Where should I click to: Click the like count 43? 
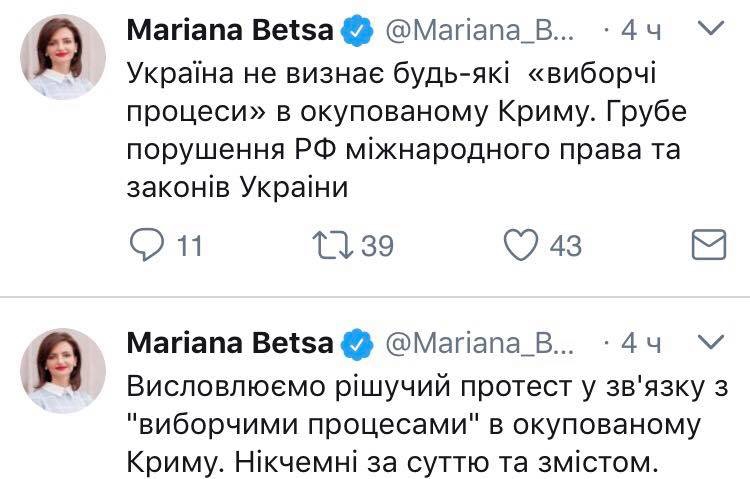click(x=565, y=245)
